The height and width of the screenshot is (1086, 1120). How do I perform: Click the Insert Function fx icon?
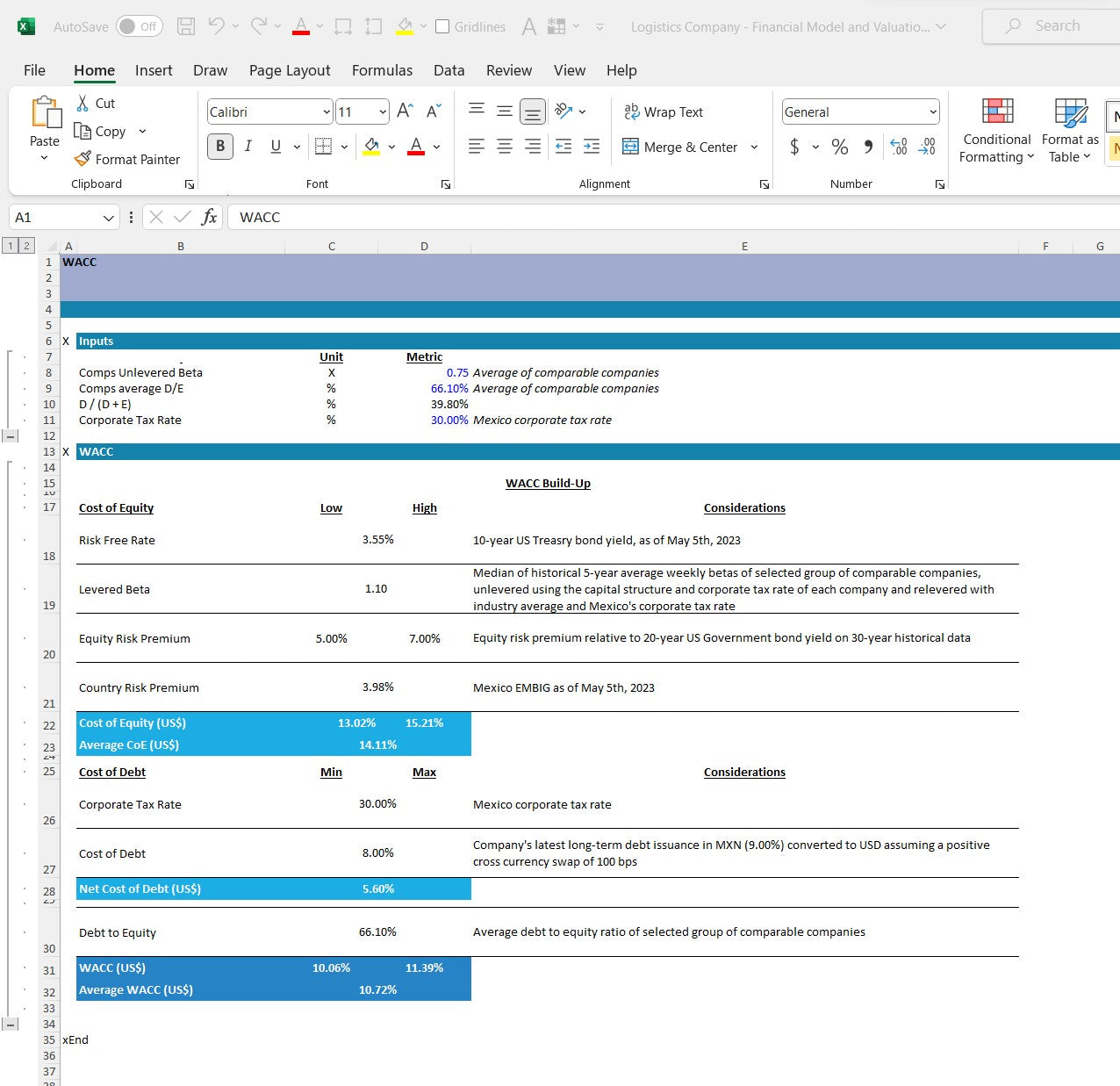pyautogui.click(x=209, y=217)
